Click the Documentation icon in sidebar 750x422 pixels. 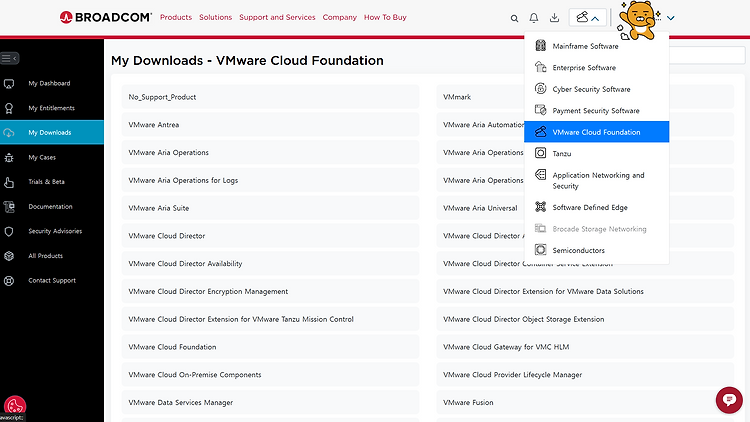click(x=9, y=207)
